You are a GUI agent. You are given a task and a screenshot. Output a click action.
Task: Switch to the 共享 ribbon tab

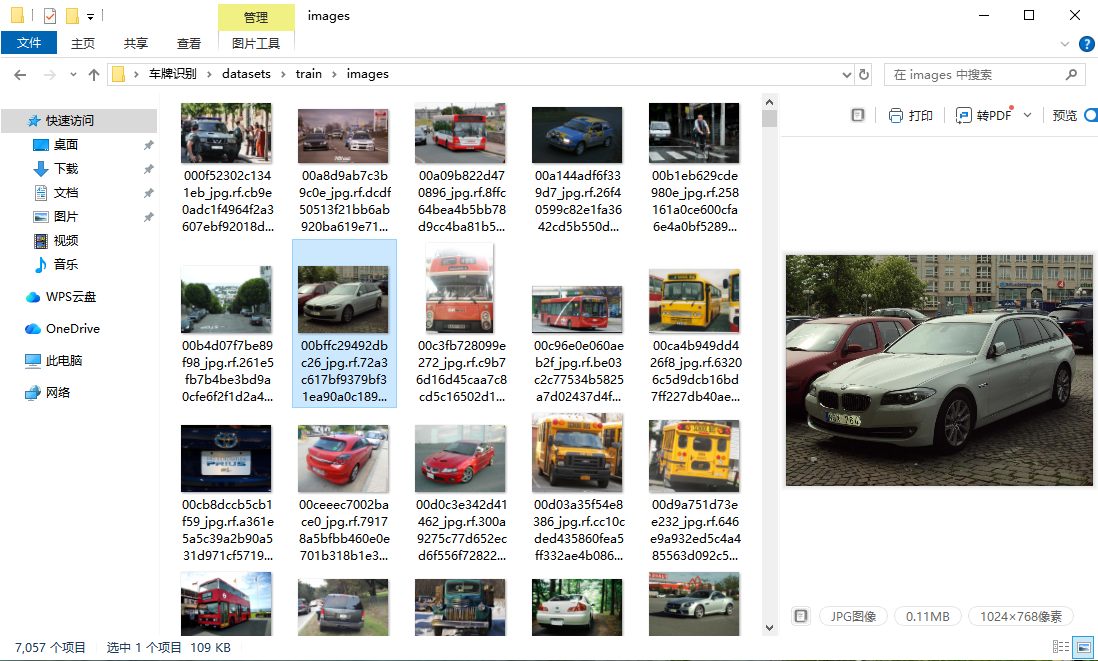click(136, 43)
